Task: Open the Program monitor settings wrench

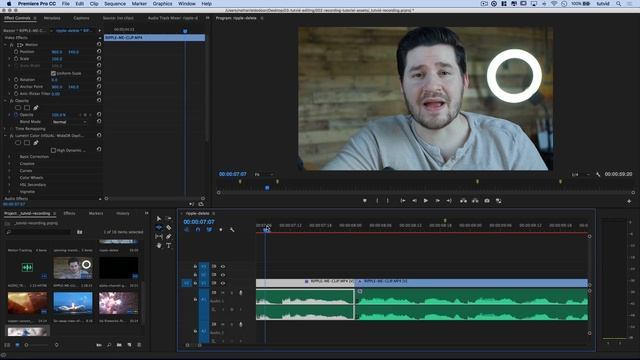Action: pyautogui.click(x=598, y=175)
